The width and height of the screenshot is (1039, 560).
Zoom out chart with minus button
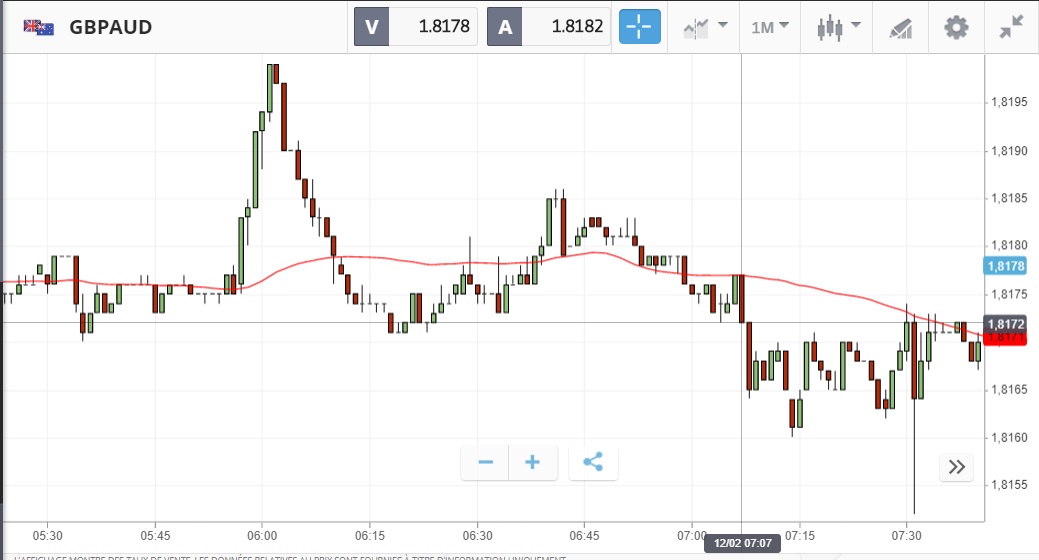[x=485, y=462]
